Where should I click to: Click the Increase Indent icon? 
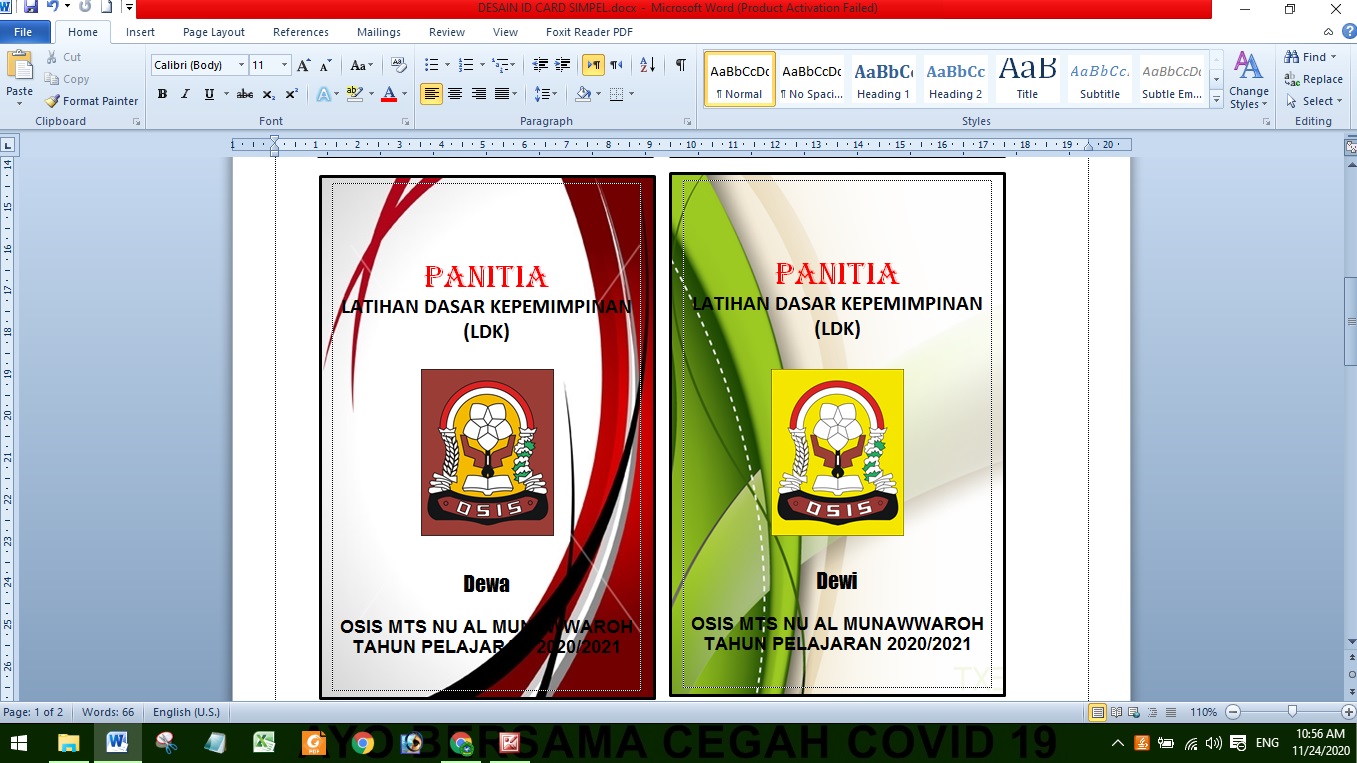click(563, 65)
